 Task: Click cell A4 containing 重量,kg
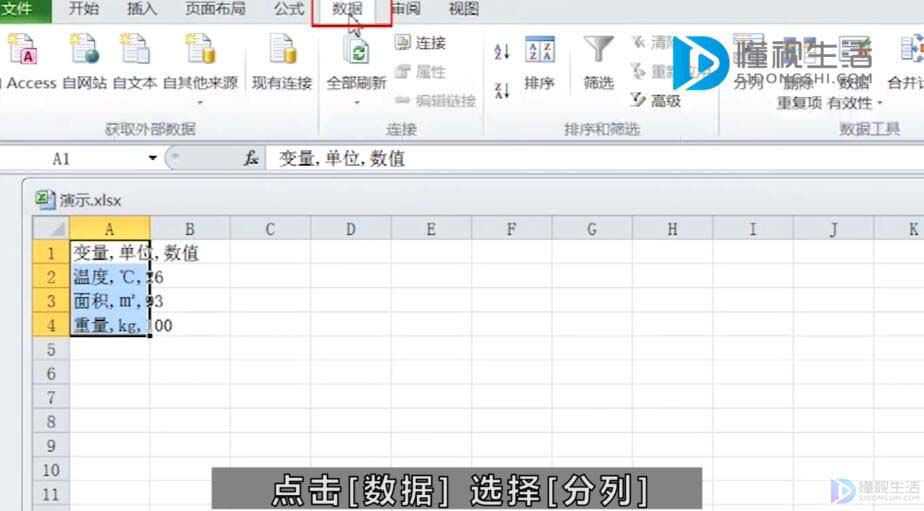coord(110,325)
